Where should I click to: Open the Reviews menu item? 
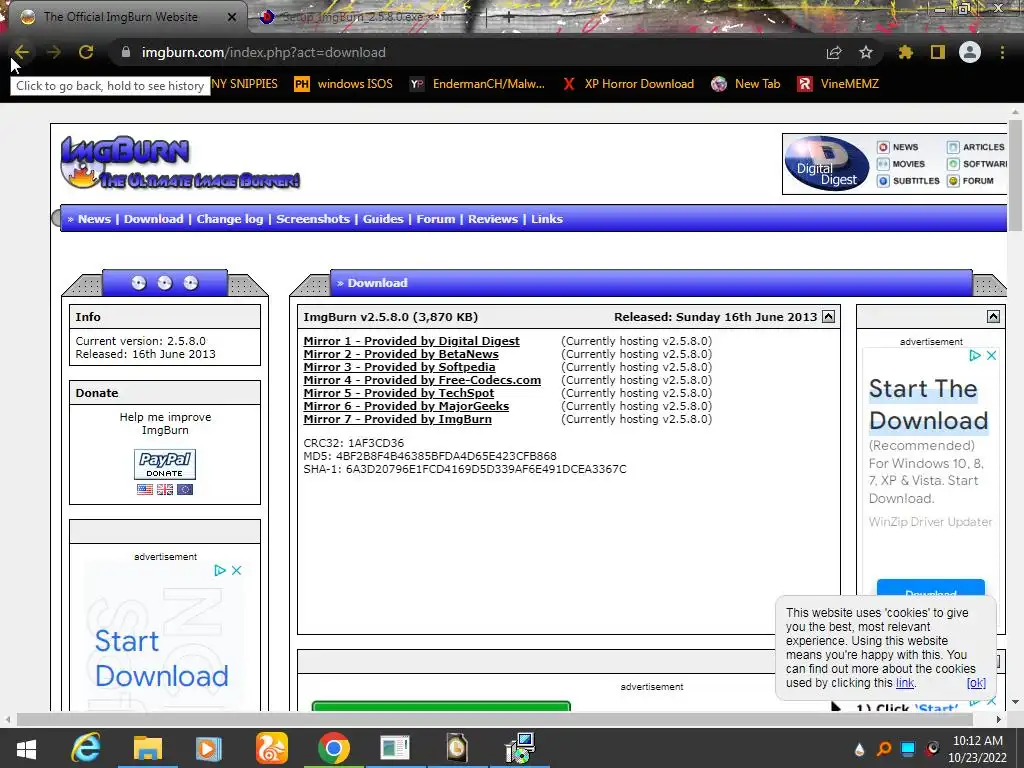[x=493, y=219]
